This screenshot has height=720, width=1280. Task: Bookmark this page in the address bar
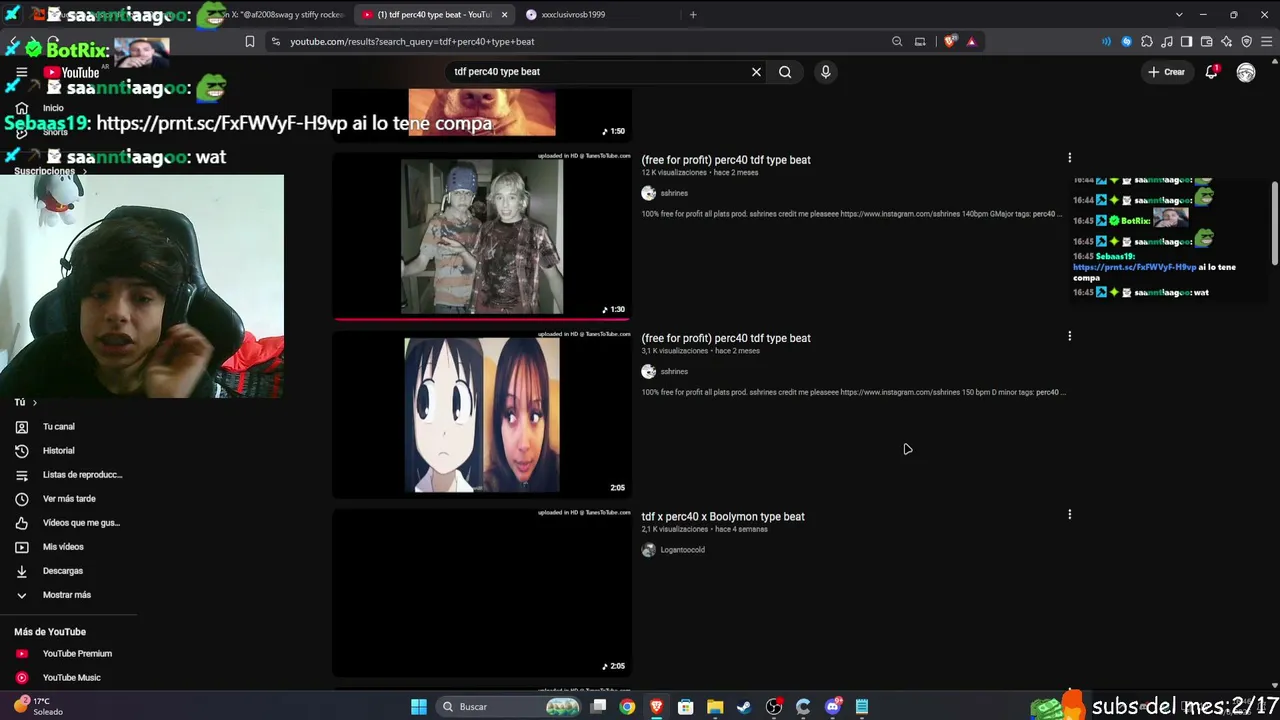[250, 42]
